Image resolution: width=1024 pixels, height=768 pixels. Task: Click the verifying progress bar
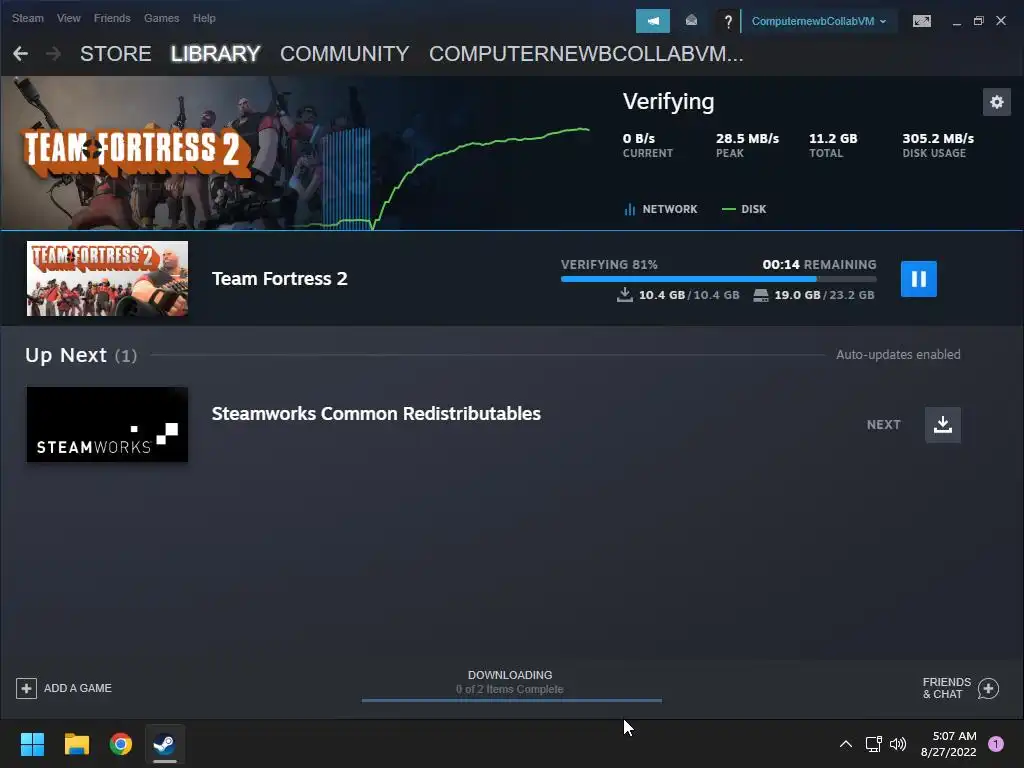click(718, 279)
